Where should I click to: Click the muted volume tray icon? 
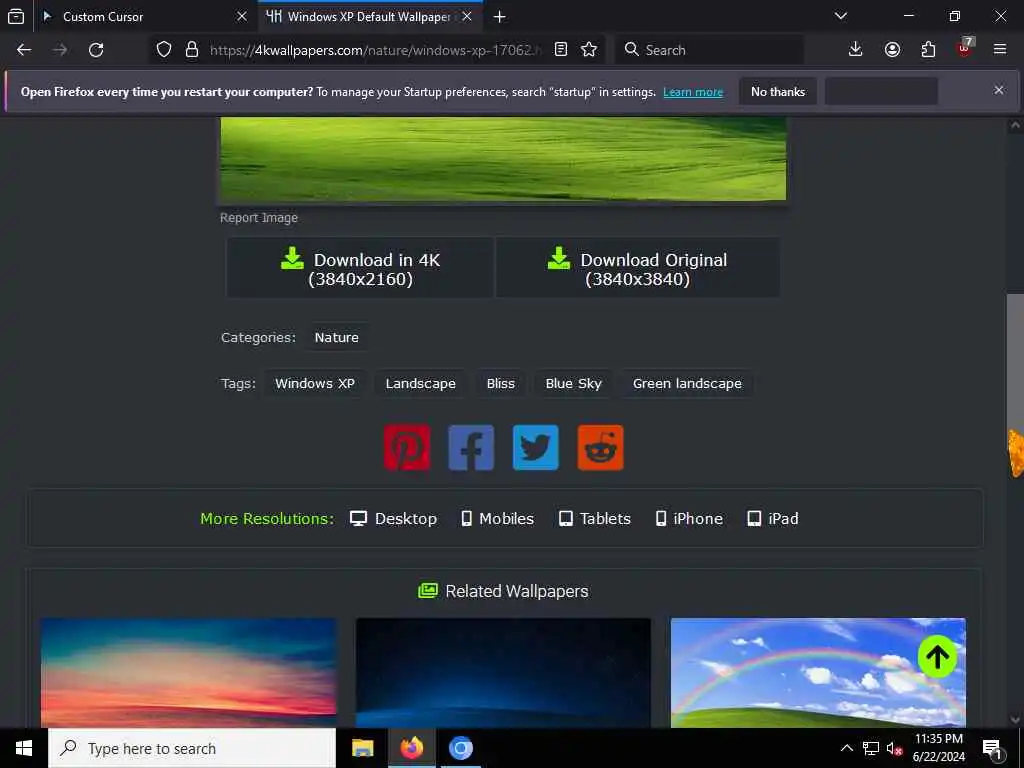(x=894, y=749)
